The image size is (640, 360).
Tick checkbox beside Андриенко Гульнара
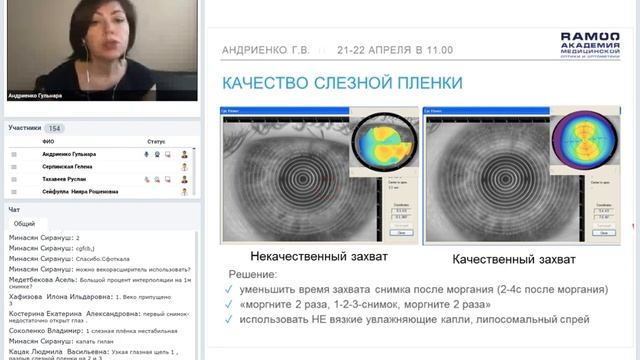tap(14, 154)
